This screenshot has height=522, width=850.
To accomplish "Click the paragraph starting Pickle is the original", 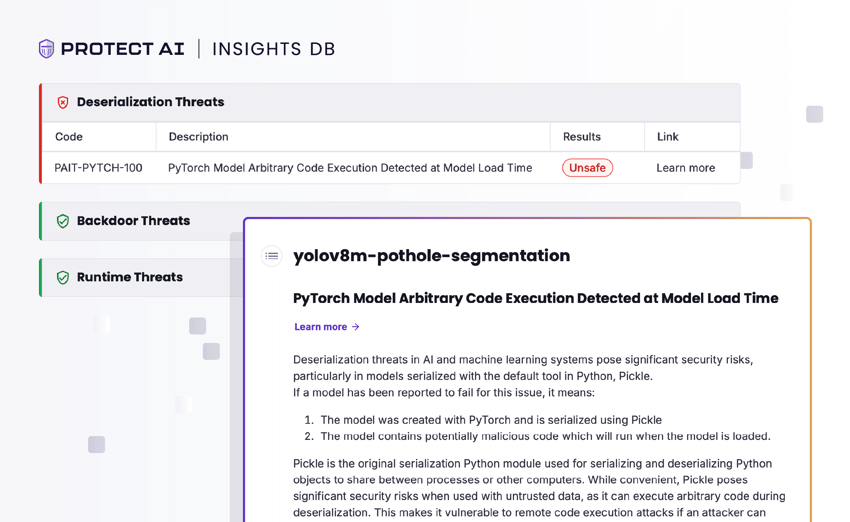I will pos(539,488).
